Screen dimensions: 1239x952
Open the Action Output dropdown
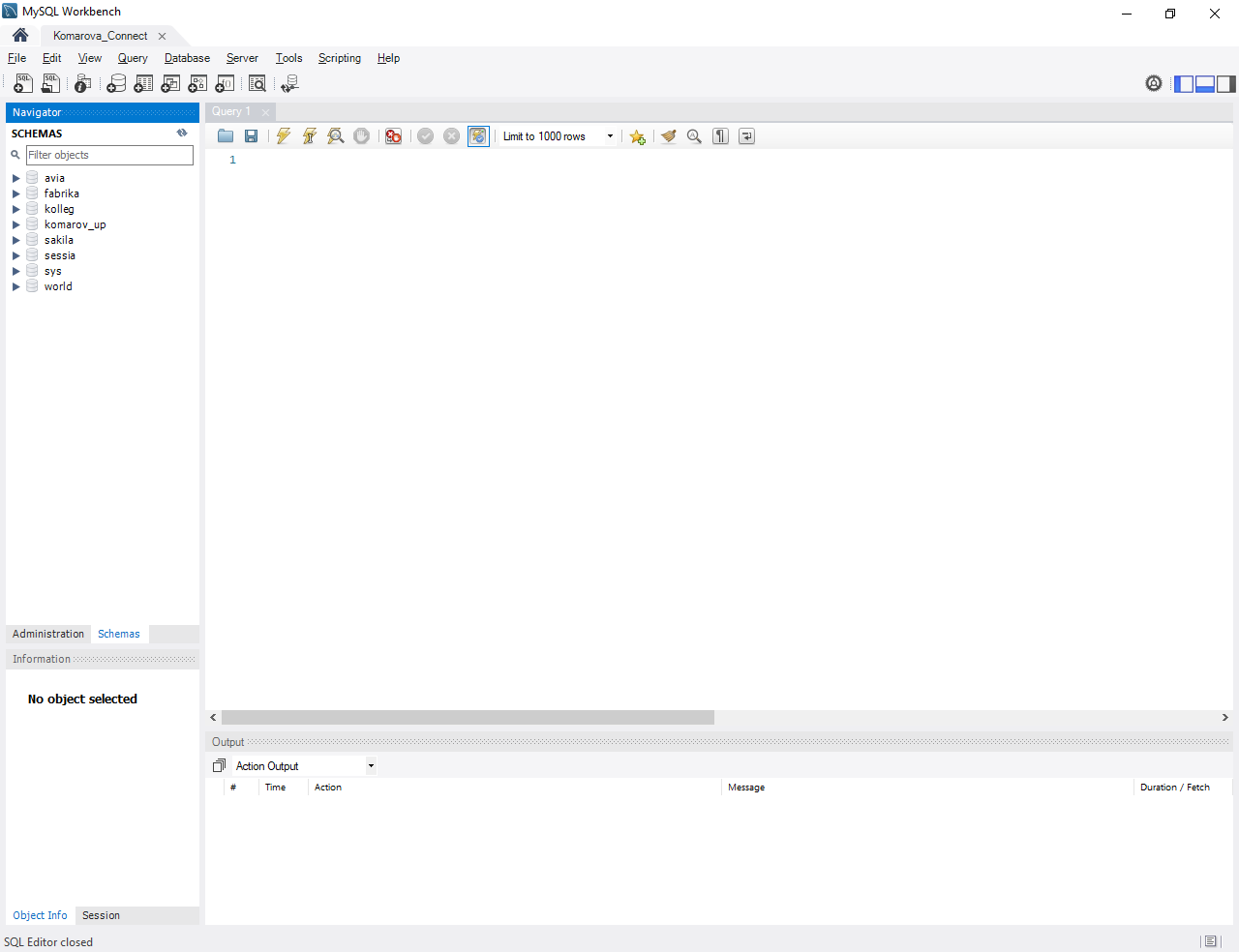pyautogui.click(x=305, y=766)
